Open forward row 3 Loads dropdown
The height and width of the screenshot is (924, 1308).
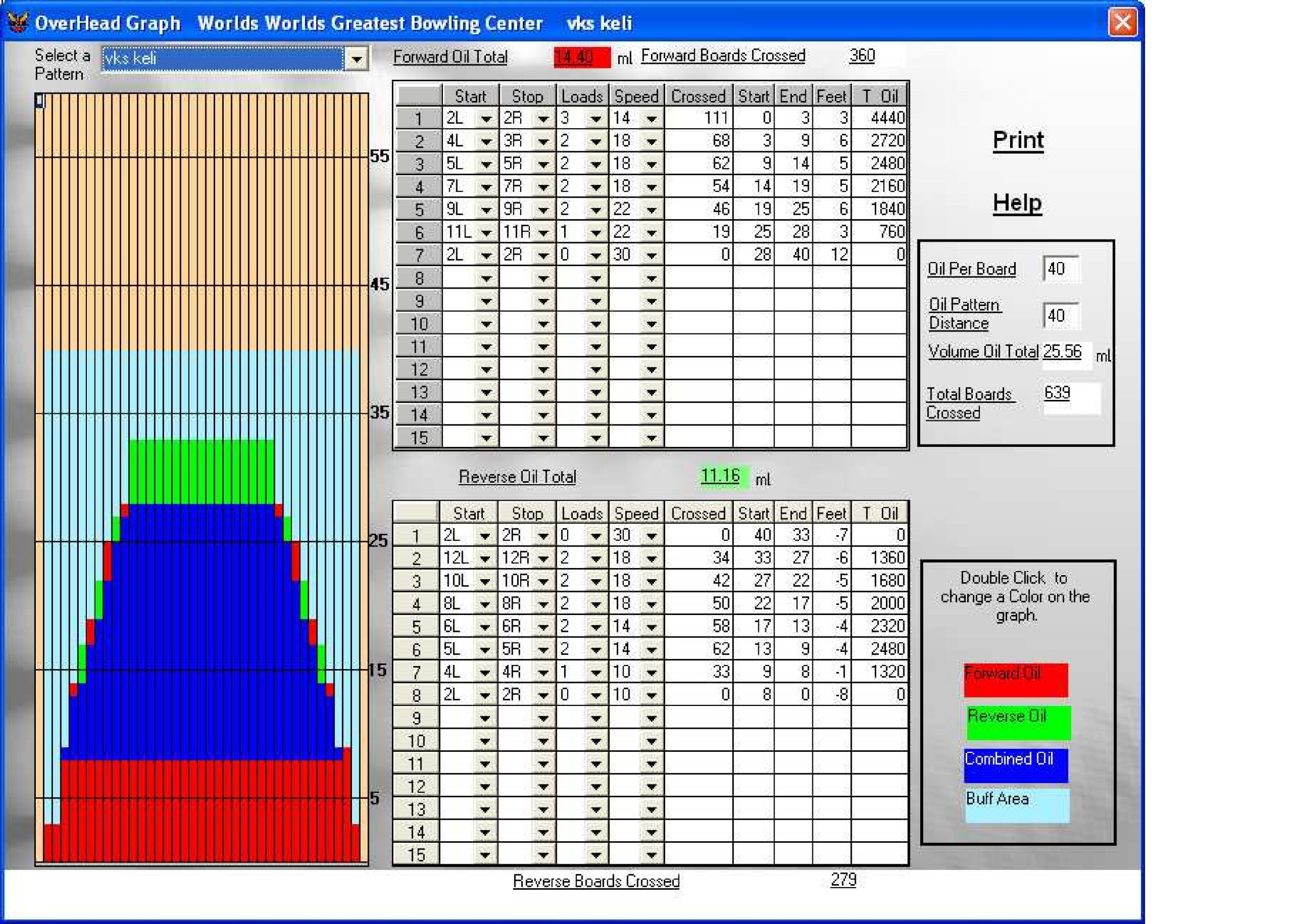(596, 164)
